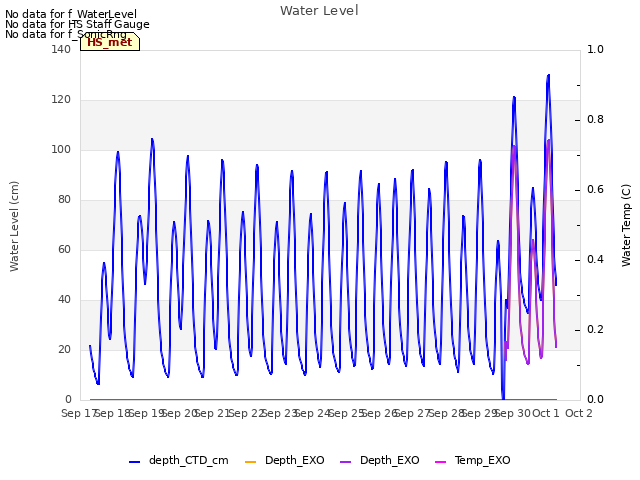Image resolution: width=640 pixels, height=480 pixels.
Task: Click 'No data for HS Staff Gauge' message
Action: coord(77,24)
